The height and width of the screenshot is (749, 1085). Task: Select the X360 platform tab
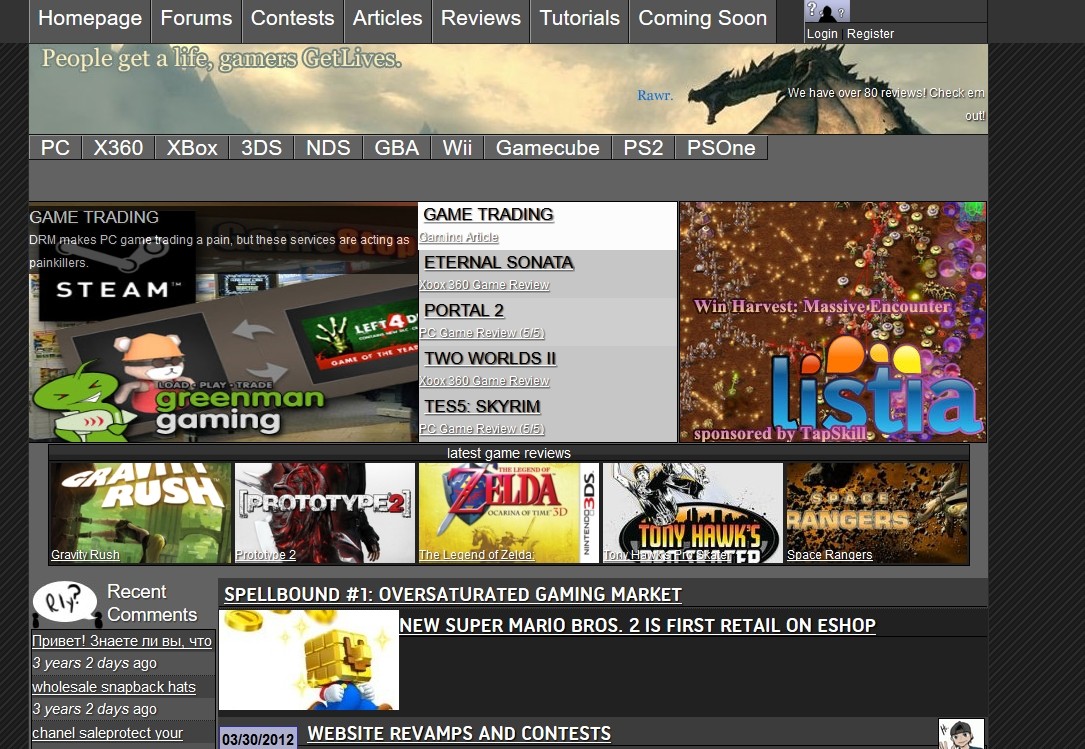(118, 148)
